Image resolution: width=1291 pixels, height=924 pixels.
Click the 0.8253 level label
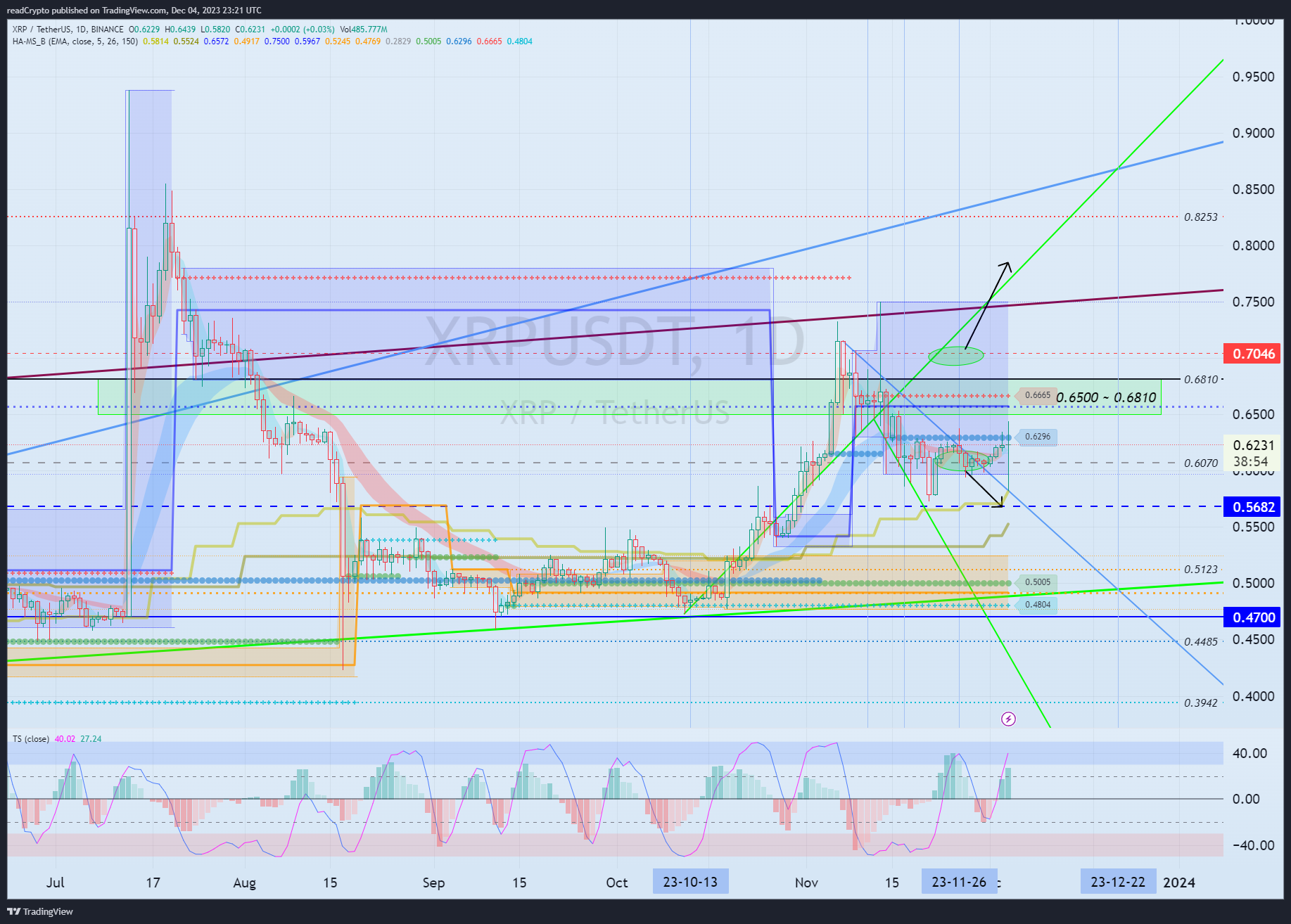pyautogui.click(x=1201, y=217)
